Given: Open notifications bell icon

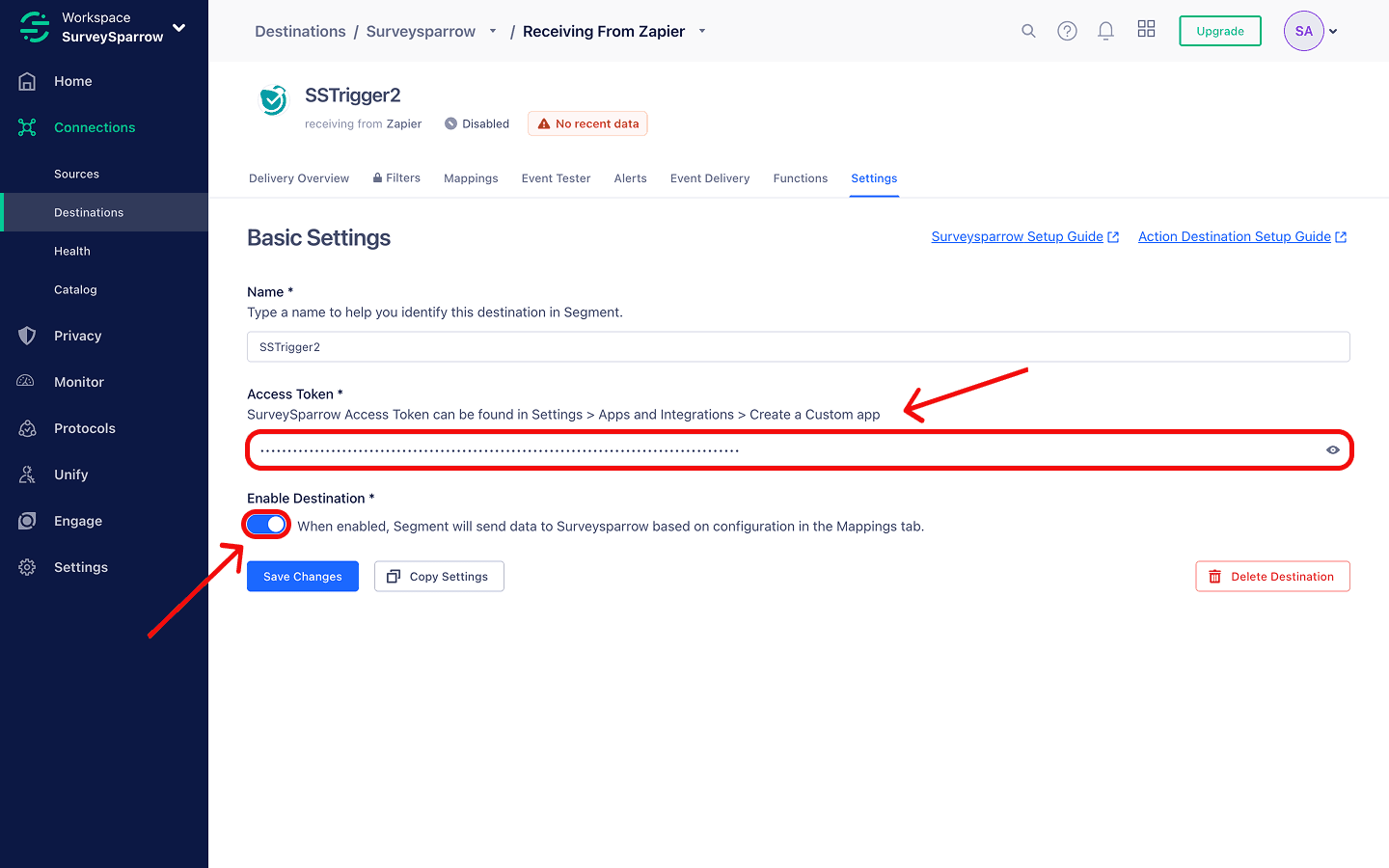Looking at the screenshot, I should (x=1105, y=31).
